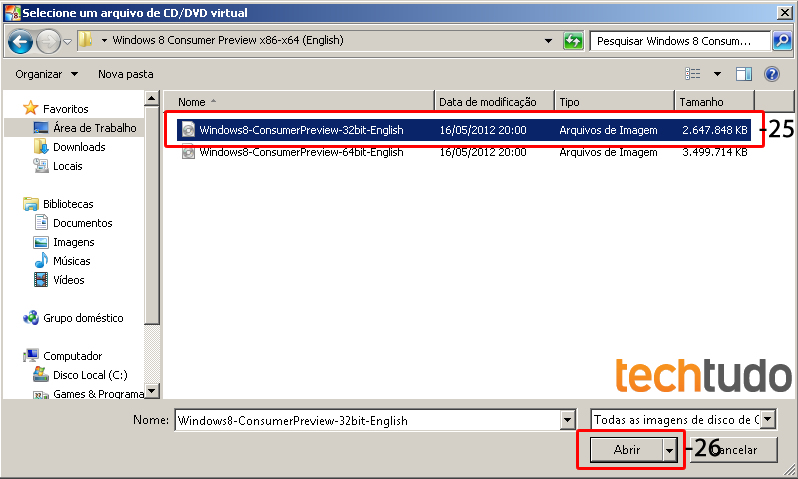The image size is (798, 479).
Task: Click the Grupo doméstico homegroup icon
Action: pos(31,318)
